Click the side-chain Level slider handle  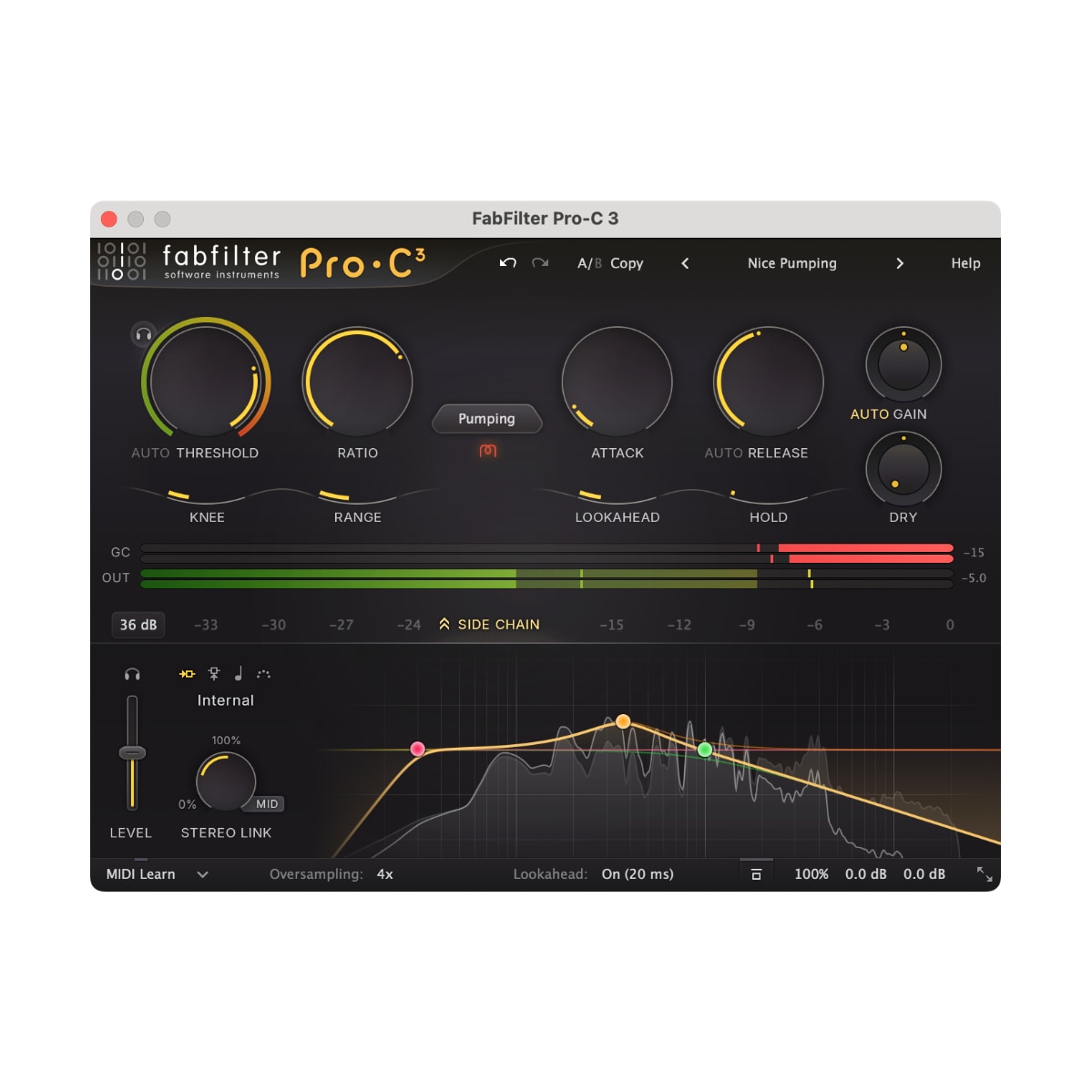(132, 753)
